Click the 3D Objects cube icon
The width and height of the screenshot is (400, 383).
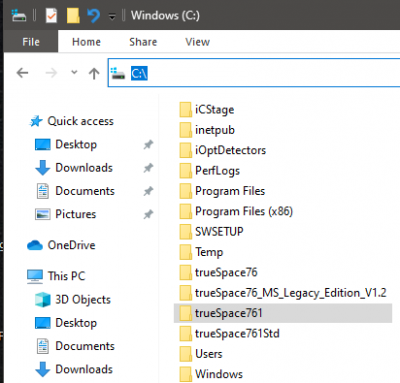[43, 299]
